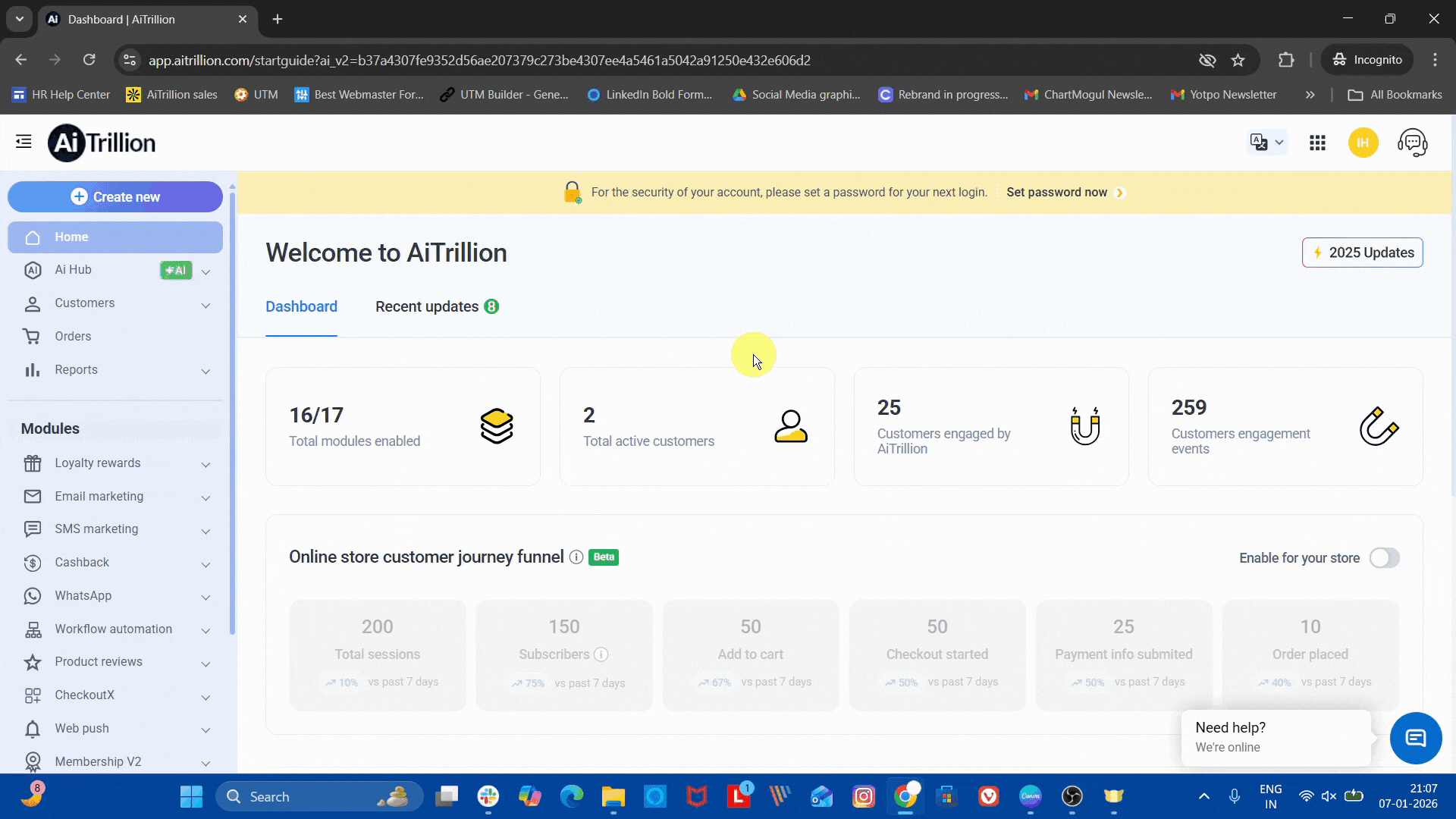Image resolution: width=1456 pixels, height=819 pixels.
Task: Open the IH user profile avatar
Action: tap(1363, 143)
